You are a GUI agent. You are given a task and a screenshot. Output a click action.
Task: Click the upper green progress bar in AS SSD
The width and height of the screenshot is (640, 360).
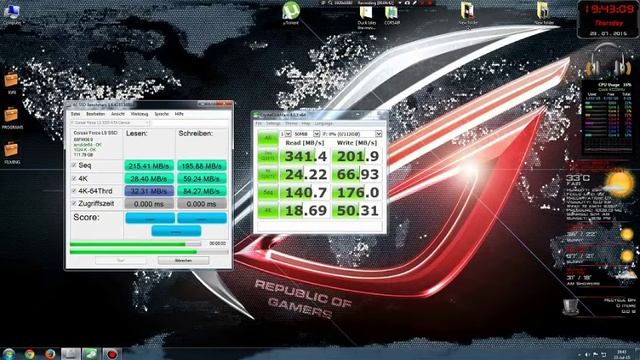(x=136, y=244)
